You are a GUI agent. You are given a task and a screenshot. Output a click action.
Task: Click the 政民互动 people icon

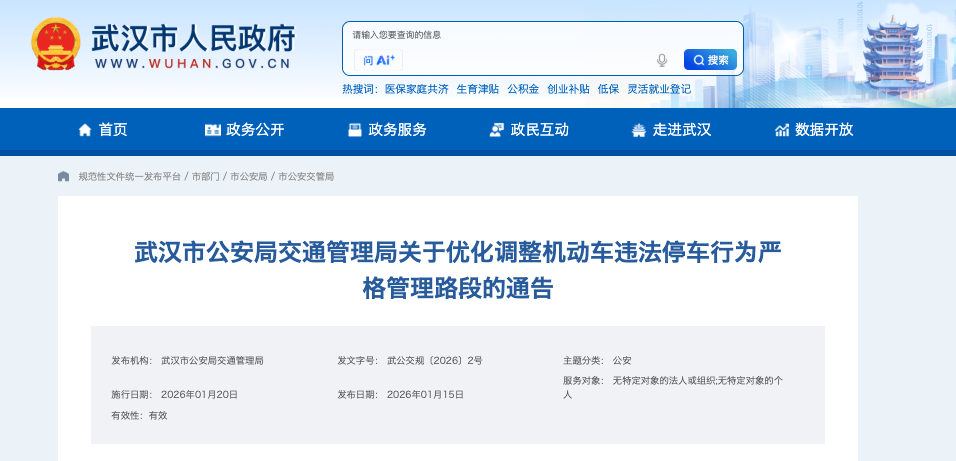point(497,130)
